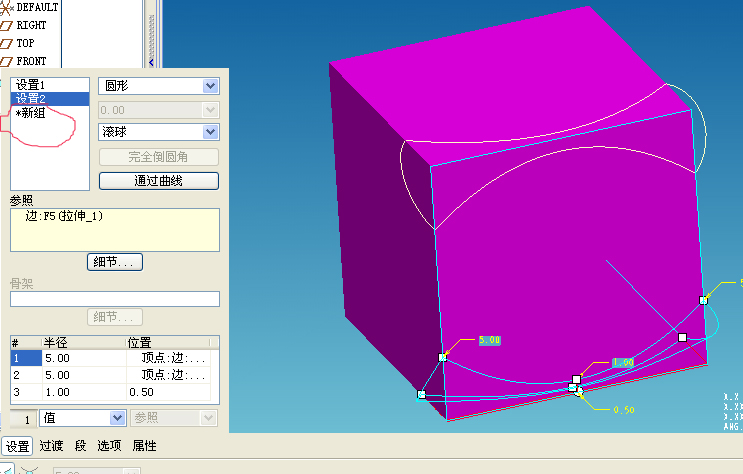743x474 pixels.
Task: Select radius row number 3 in the table
Action: 26,392
